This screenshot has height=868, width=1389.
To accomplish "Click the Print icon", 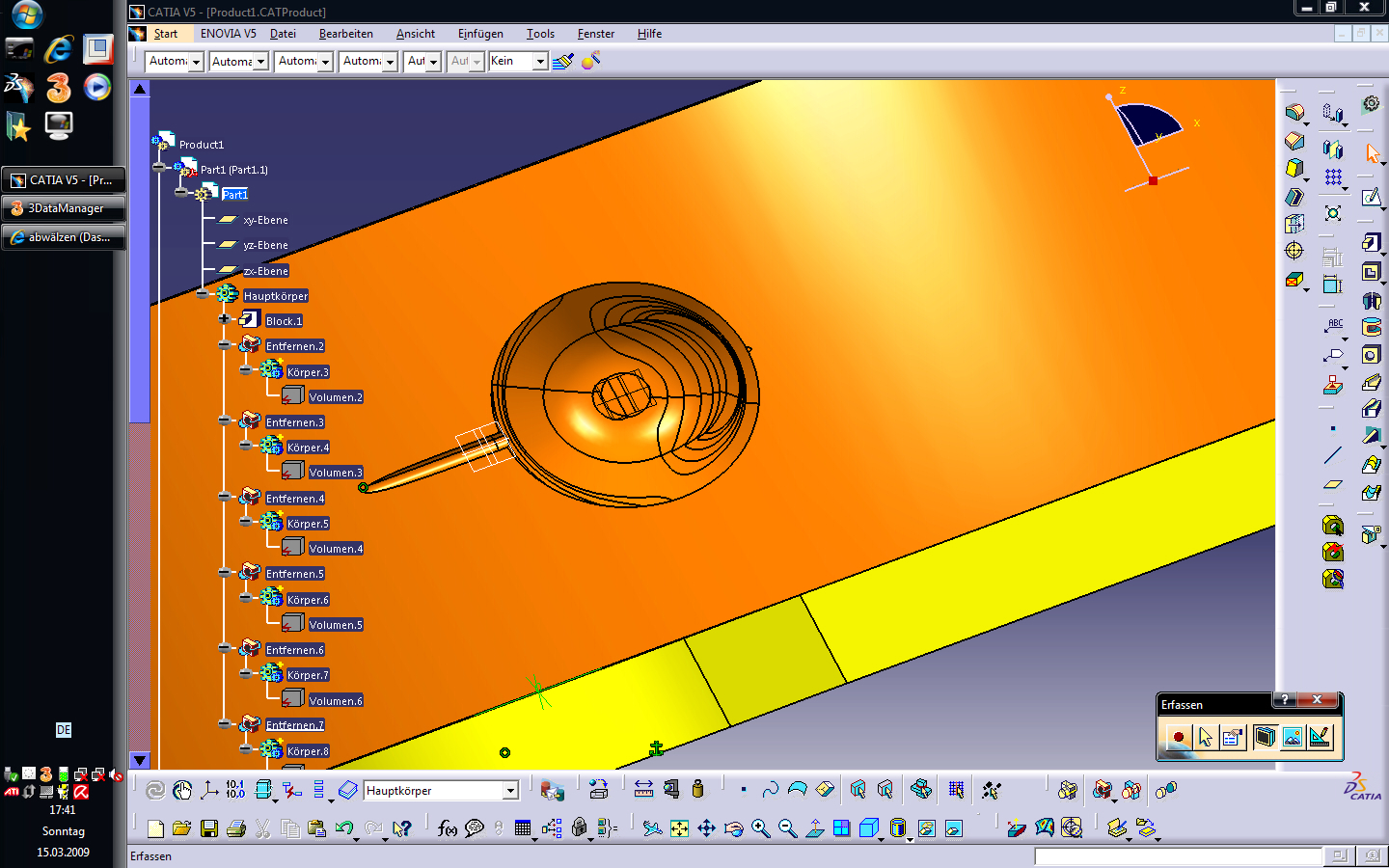I will (x=235, y=828).
